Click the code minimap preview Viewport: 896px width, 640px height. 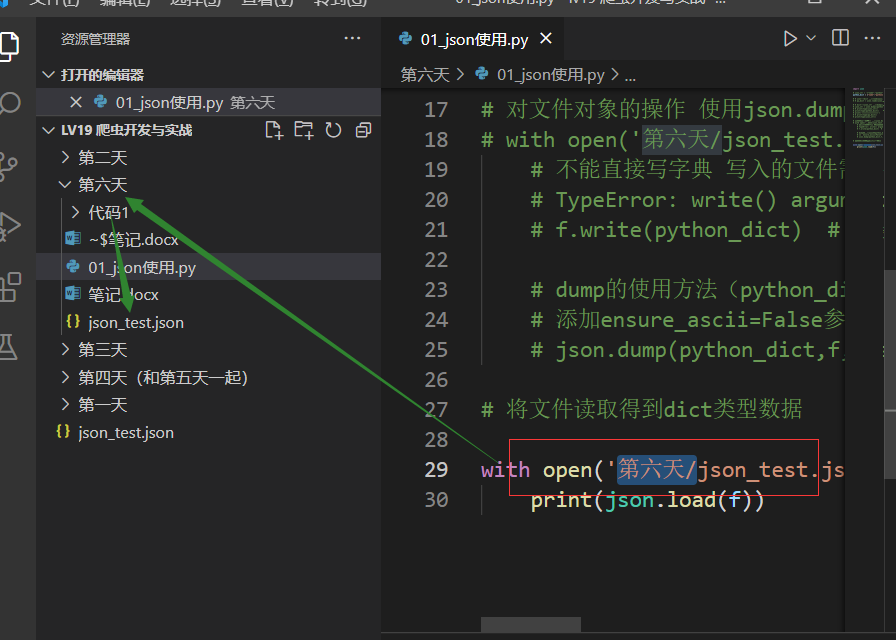pyautogui.click(x=867, y=118)
